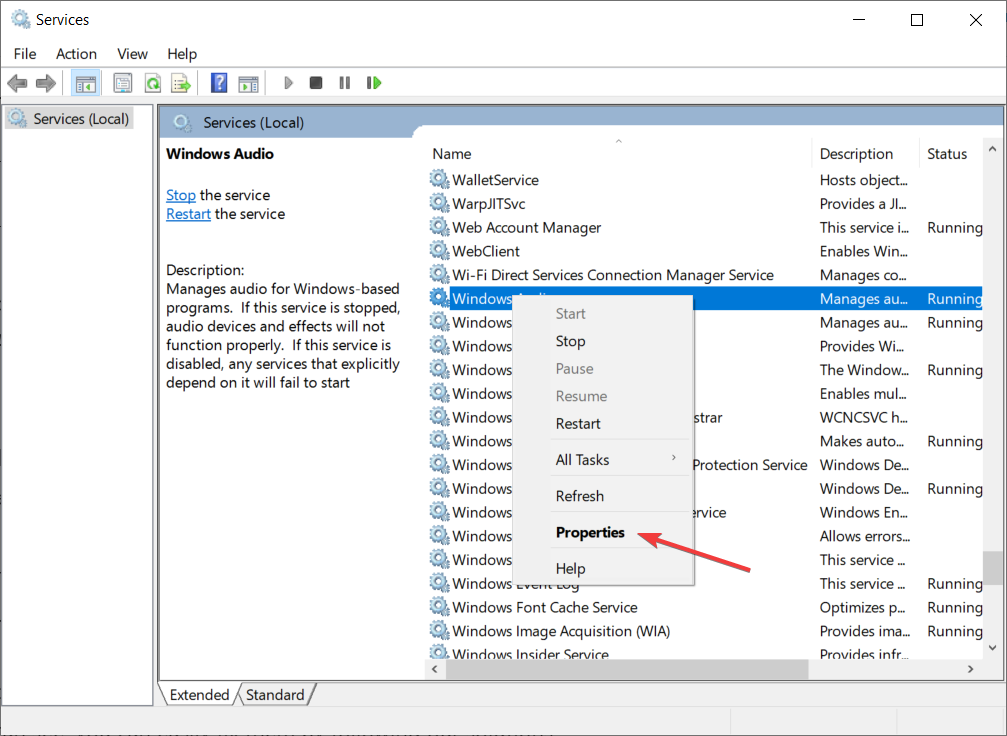Screen dimensions: 1007x736
Task: Select Wi-Fi Direct Services Connection Manager Service
Action: click(x=705, y=275)
